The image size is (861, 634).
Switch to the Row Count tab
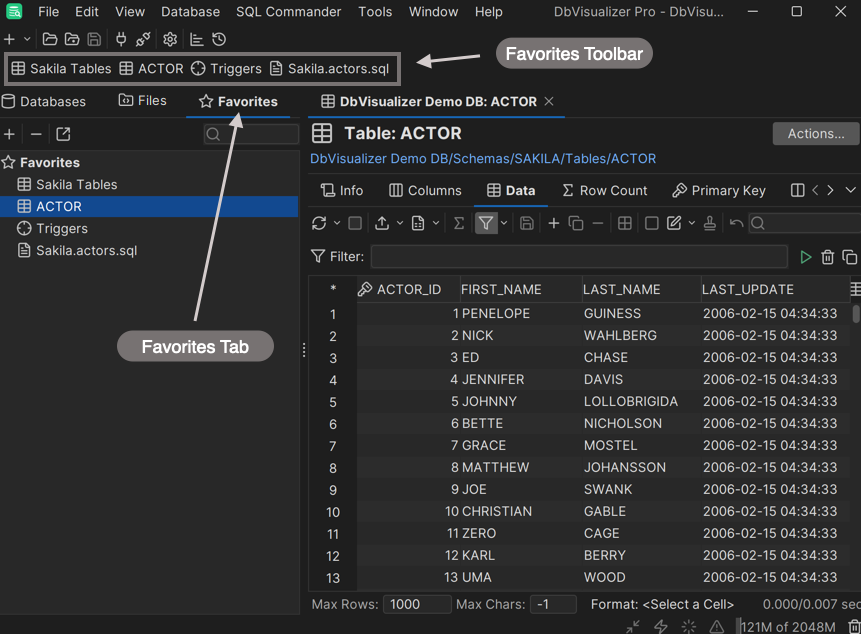604,190
